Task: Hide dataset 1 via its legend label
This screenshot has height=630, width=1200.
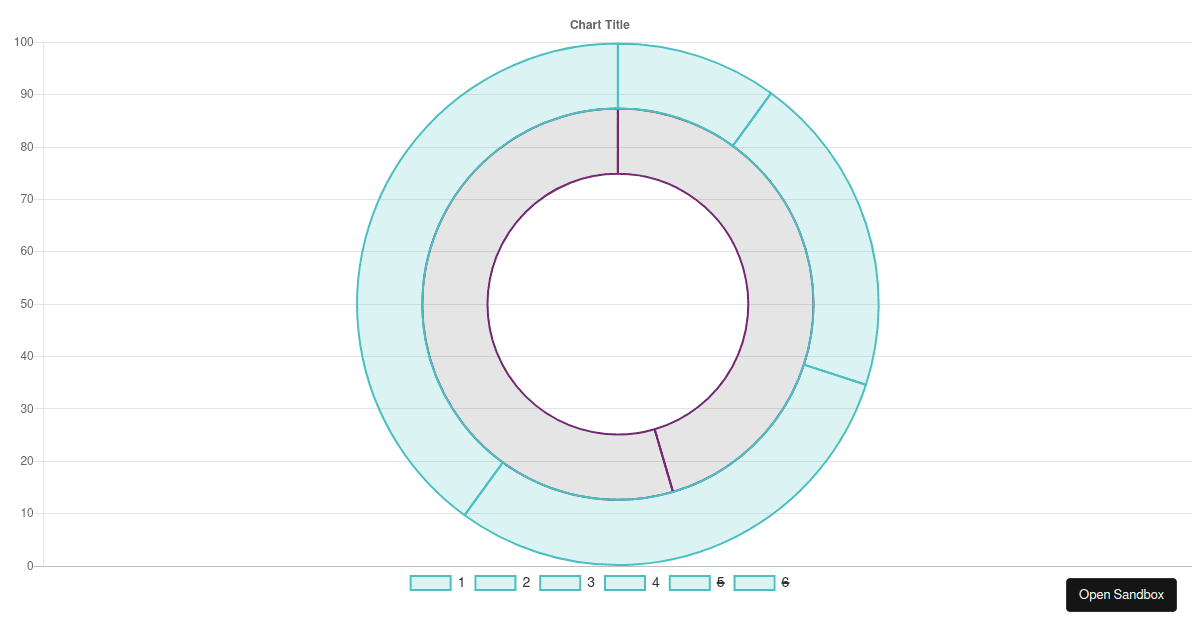Action: 461,583
